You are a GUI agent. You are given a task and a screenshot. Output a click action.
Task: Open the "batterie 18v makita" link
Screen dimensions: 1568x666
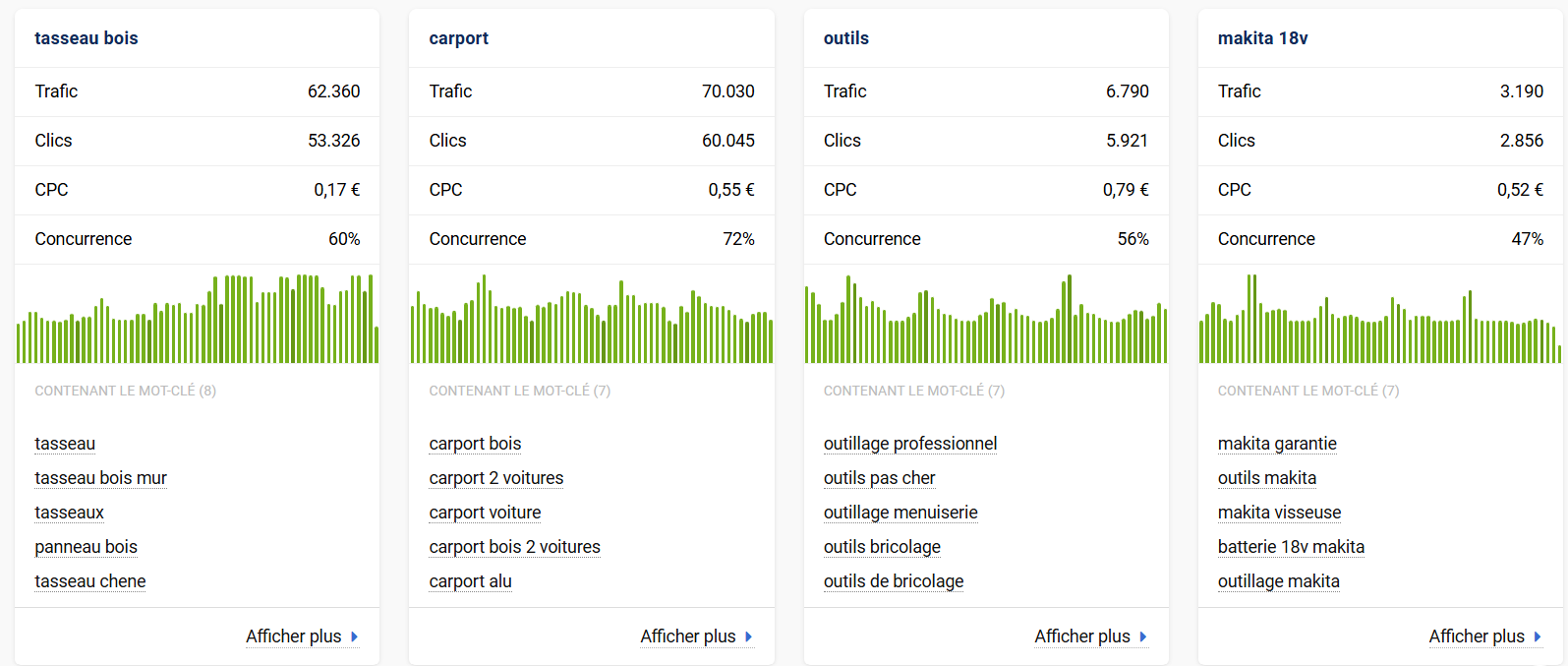click(1290, 547)
